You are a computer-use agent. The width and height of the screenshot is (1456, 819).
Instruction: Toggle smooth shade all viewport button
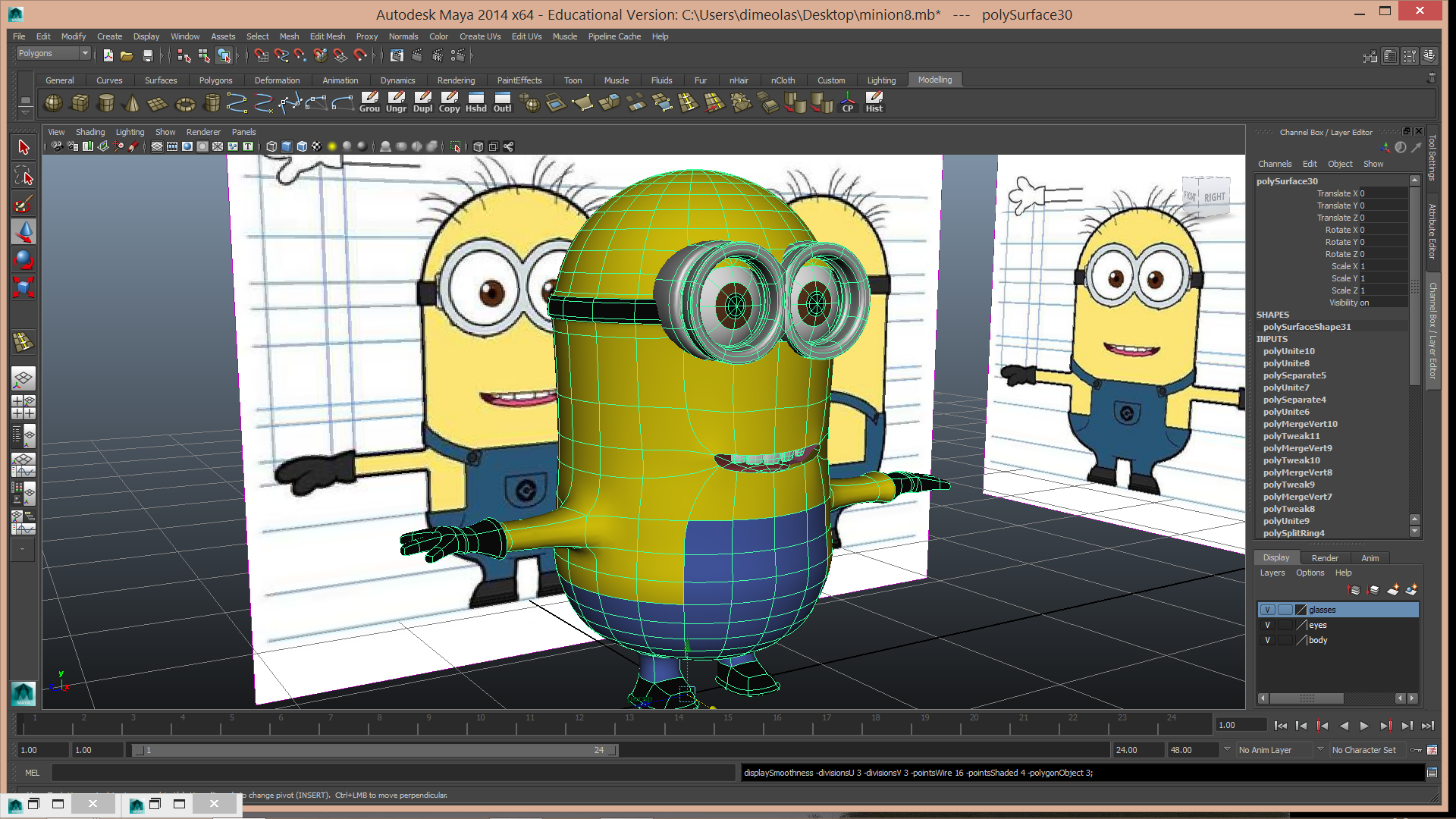pos(287,146)
